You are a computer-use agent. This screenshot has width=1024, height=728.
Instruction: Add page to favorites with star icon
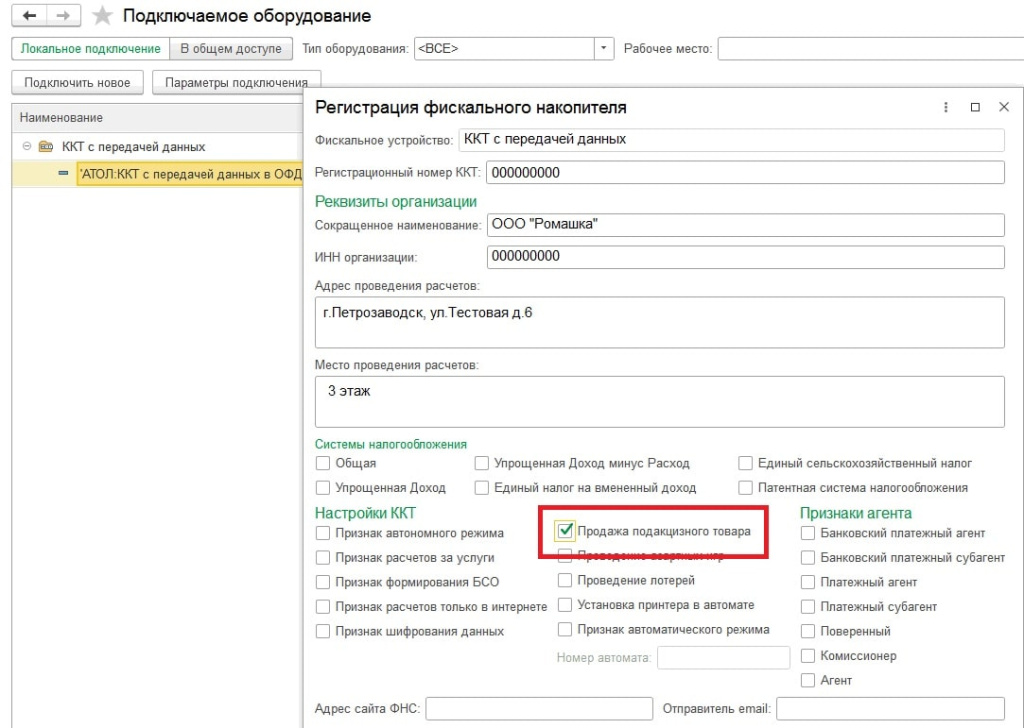pyautogui.click(x=102, y=16)
